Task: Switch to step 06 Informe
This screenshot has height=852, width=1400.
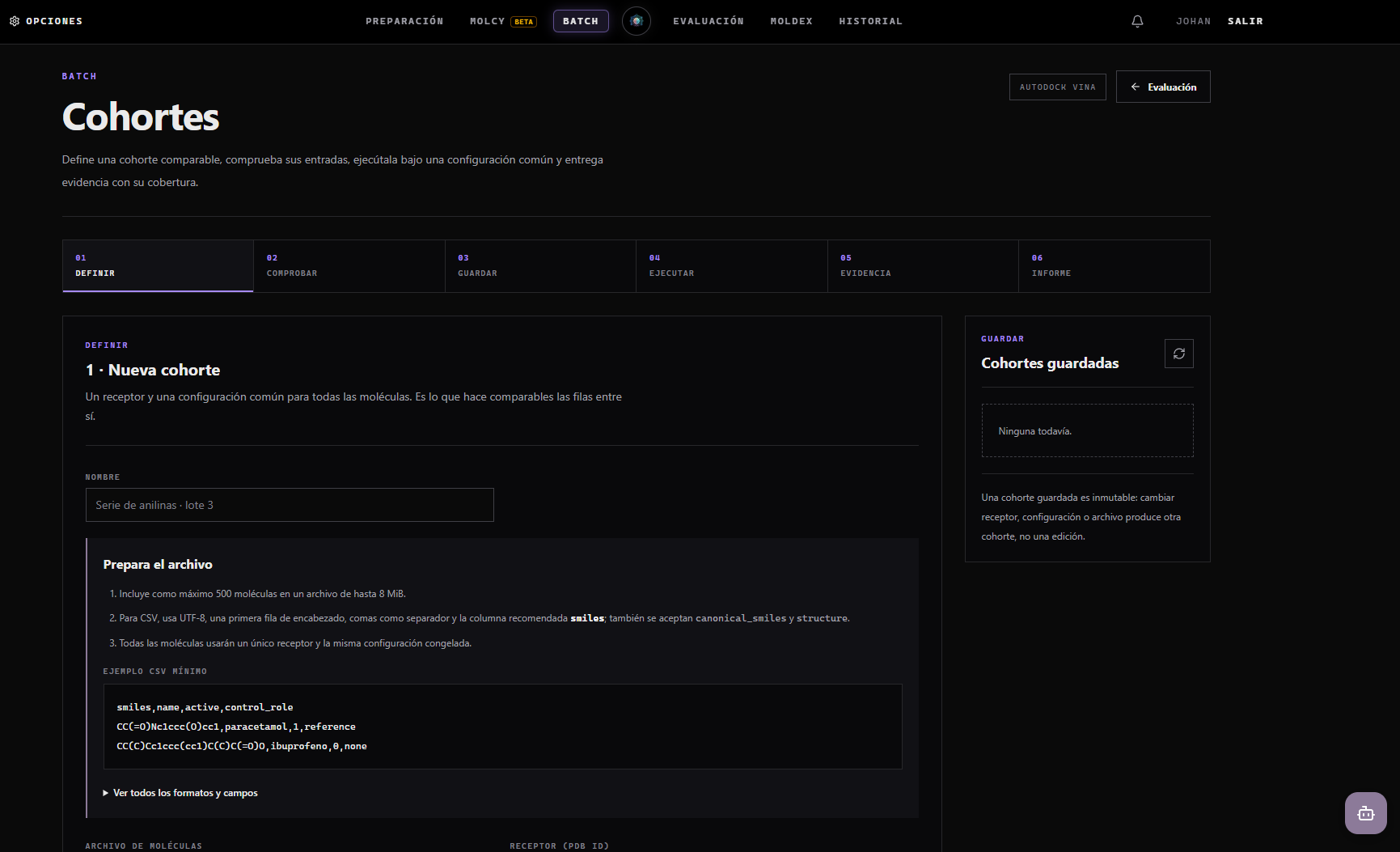Action: [x=1115, y=265]
